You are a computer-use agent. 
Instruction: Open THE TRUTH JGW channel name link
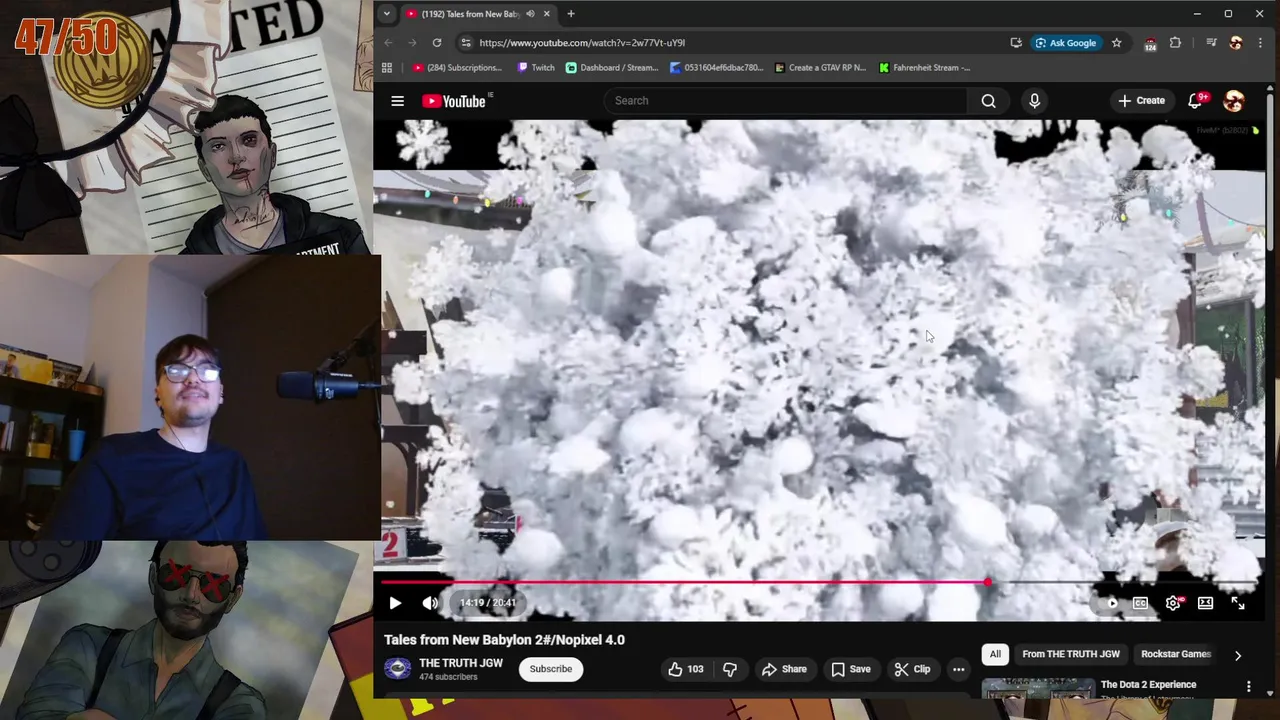(460, 663)
